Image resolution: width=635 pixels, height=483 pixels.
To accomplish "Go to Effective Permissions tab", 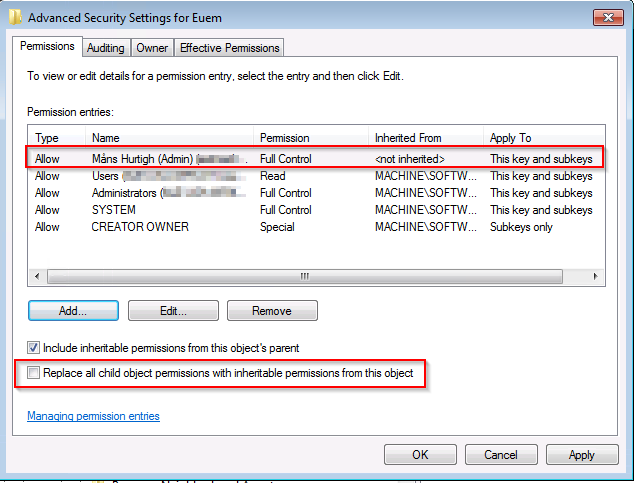I will tap(230, 48).
